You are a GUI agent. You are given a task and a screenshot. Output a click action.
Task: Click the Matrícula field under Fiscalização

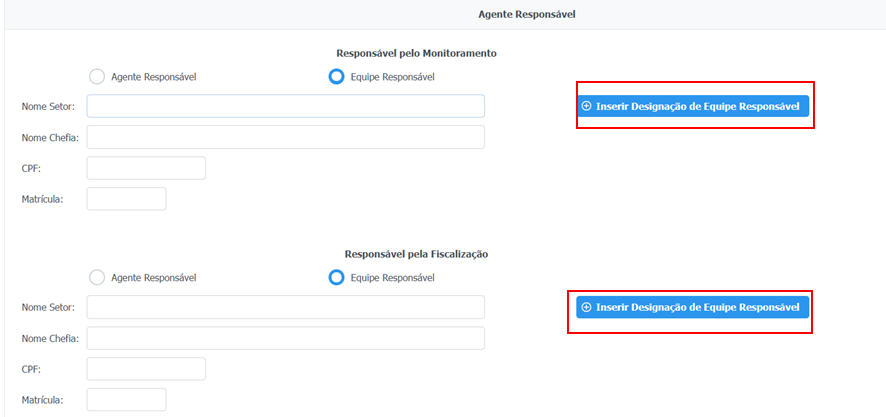(x=126, y=400)
